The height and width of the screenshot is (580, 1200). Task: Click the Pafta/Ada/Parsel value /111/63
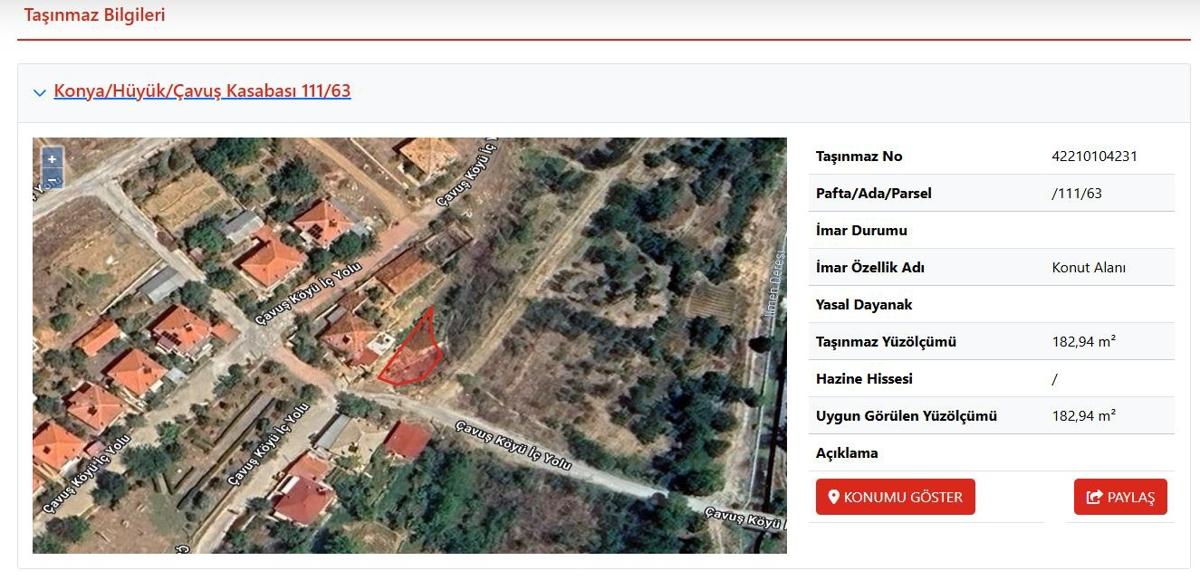[1076, 193]
